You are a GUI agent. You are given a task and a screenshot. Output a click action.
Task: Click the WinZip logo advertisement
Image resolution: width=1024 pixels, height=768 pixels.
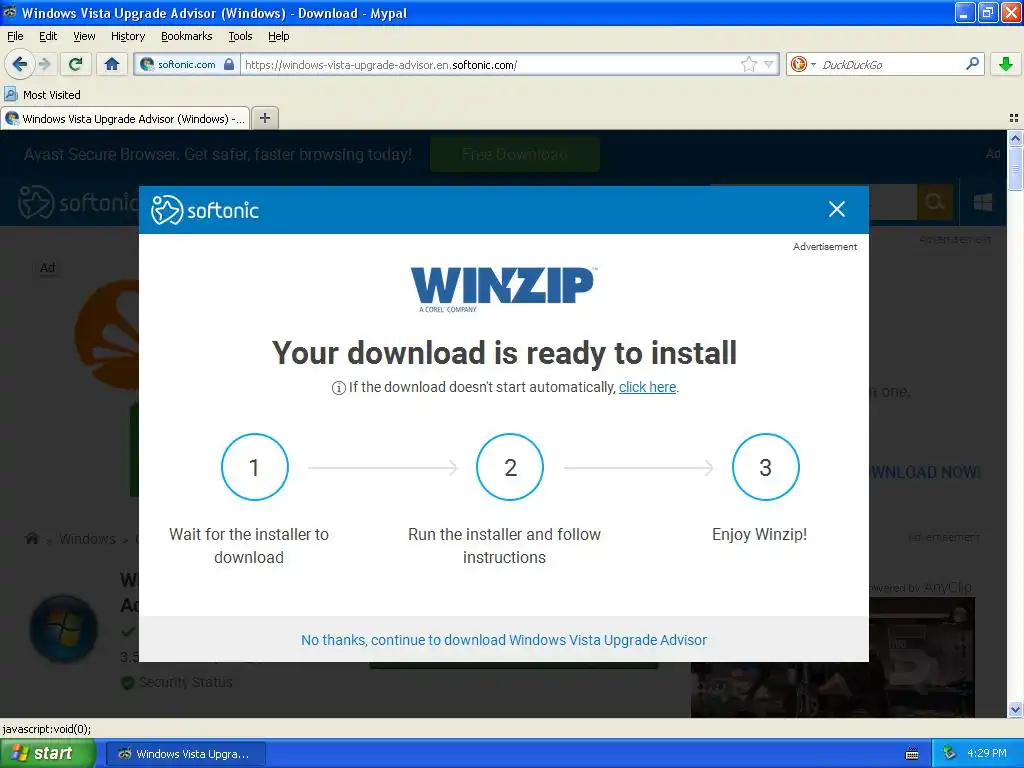(504, 289)
